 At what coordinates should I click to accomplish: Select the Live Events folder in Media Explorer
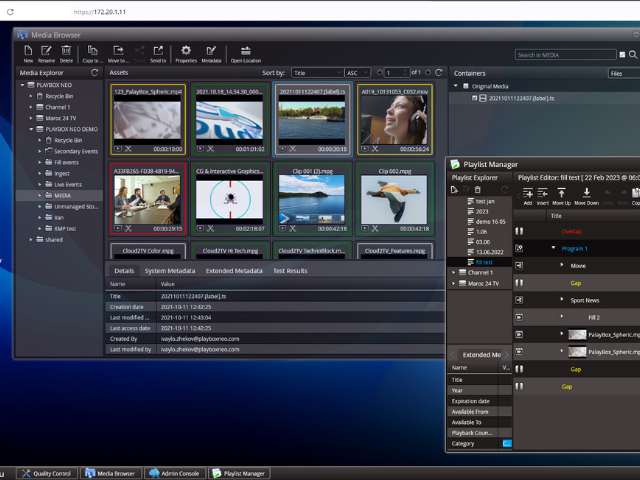64,184
